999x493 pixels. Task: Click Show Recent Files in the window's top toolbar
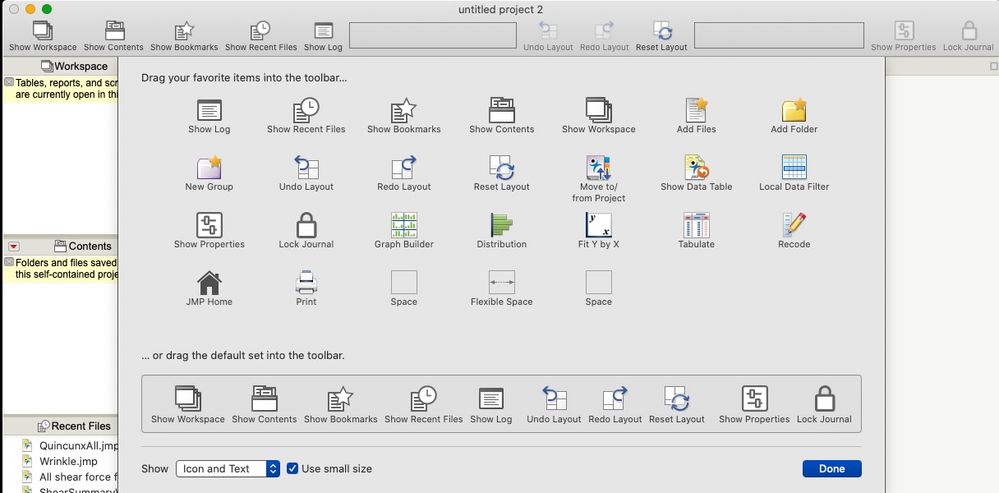(261, 36)
